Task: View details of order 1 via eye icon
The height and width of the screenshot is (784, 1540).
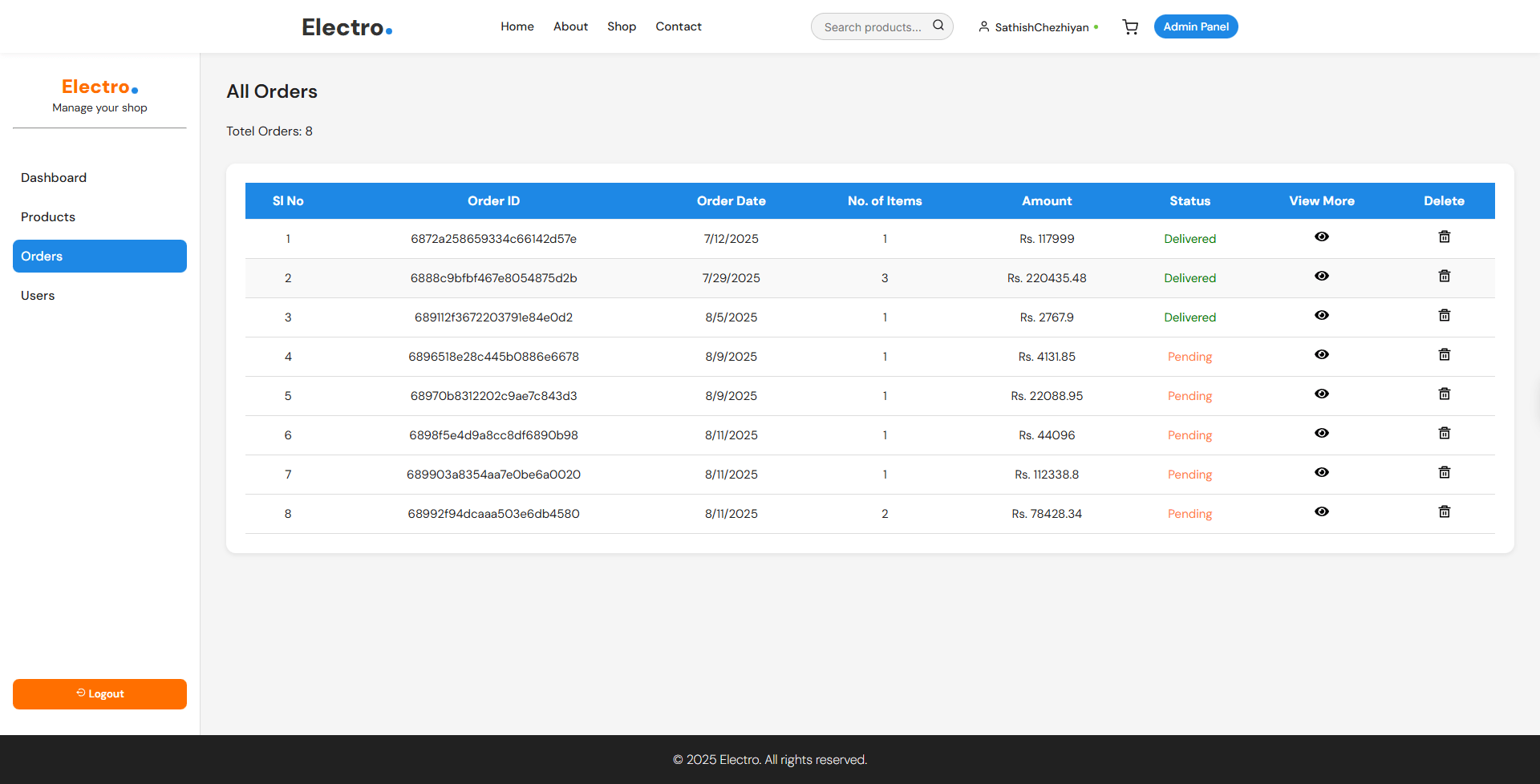Action: pos(1322,237)
